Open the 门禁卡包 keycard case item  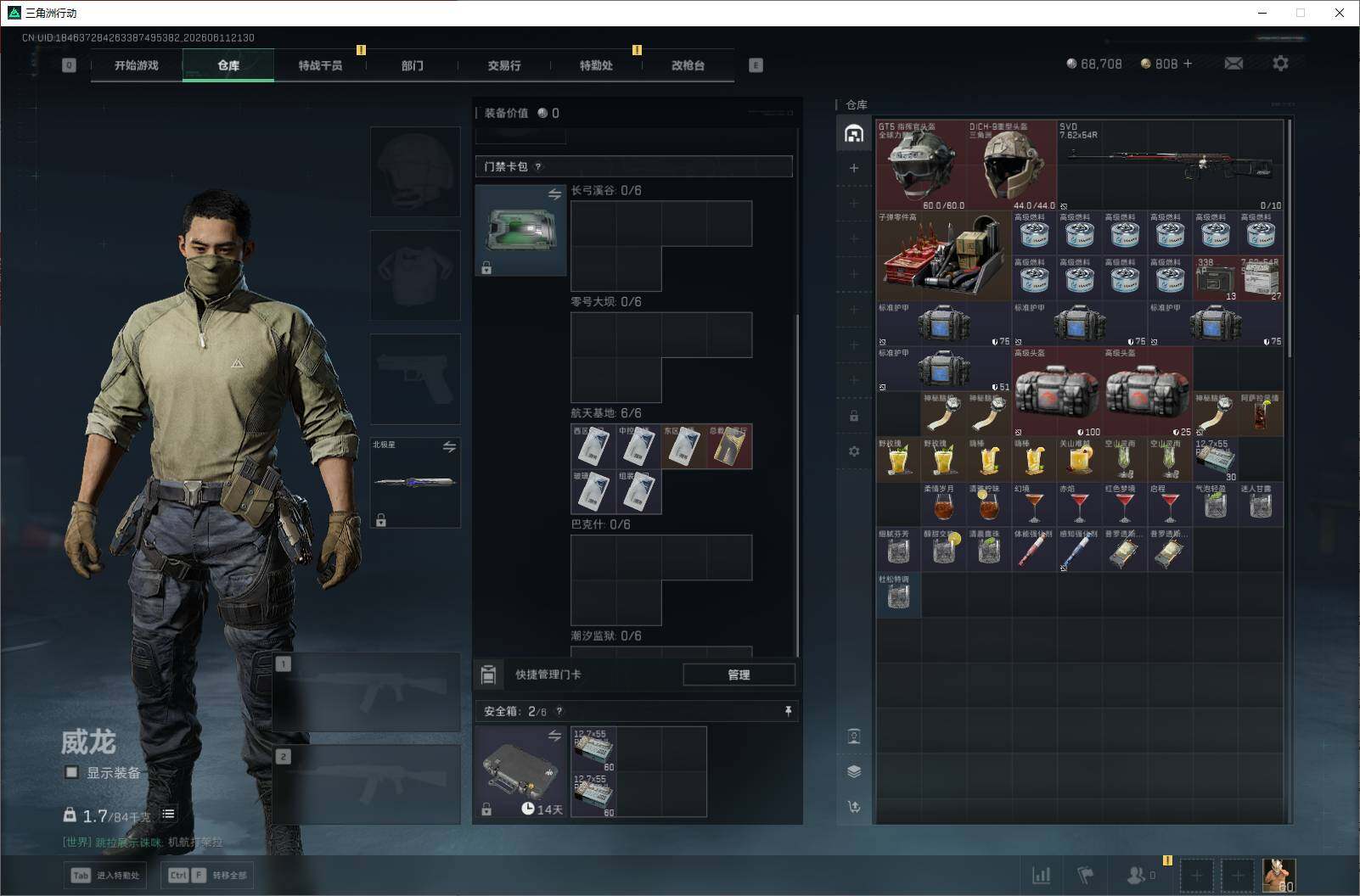pyautogui.click(x=520, y=230)
